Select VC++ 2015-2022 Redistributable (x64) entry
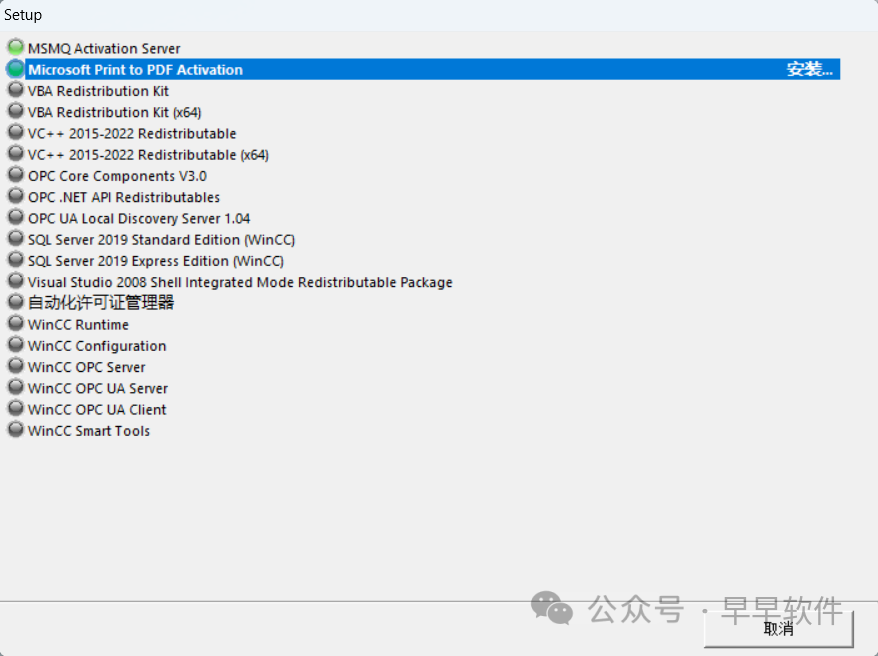 point(148,155)
